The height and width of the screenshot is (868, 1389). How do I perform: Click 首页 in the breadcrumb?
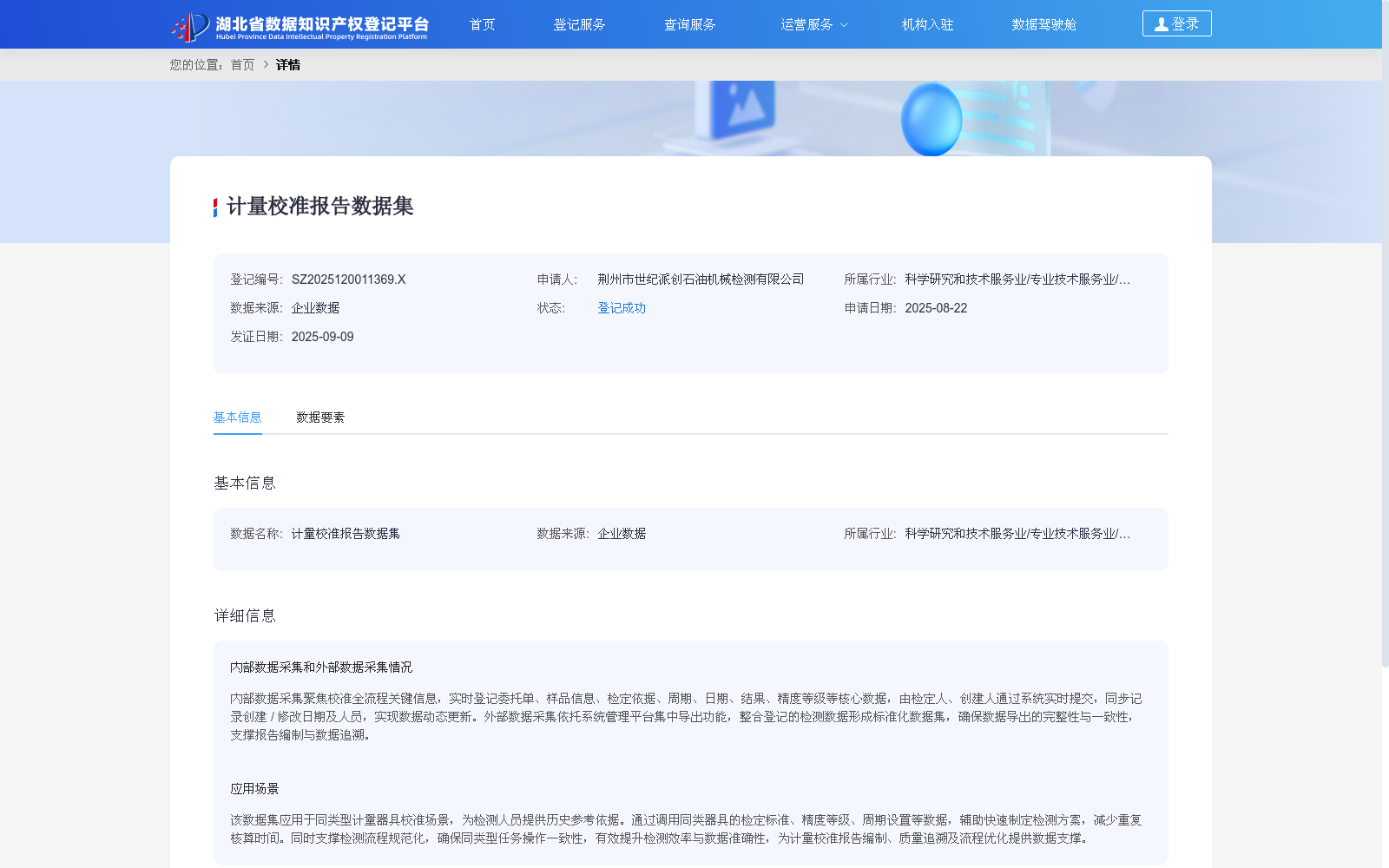click(x=242, y=65)
